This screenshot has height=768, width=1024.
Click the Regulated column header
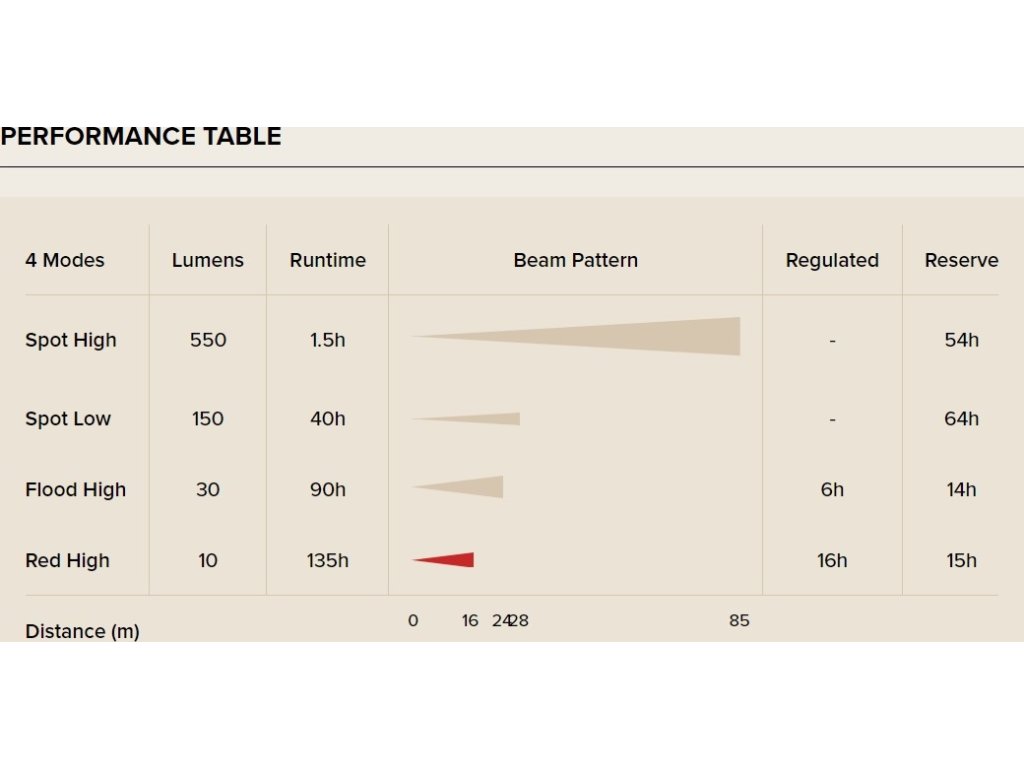(832, 260)
